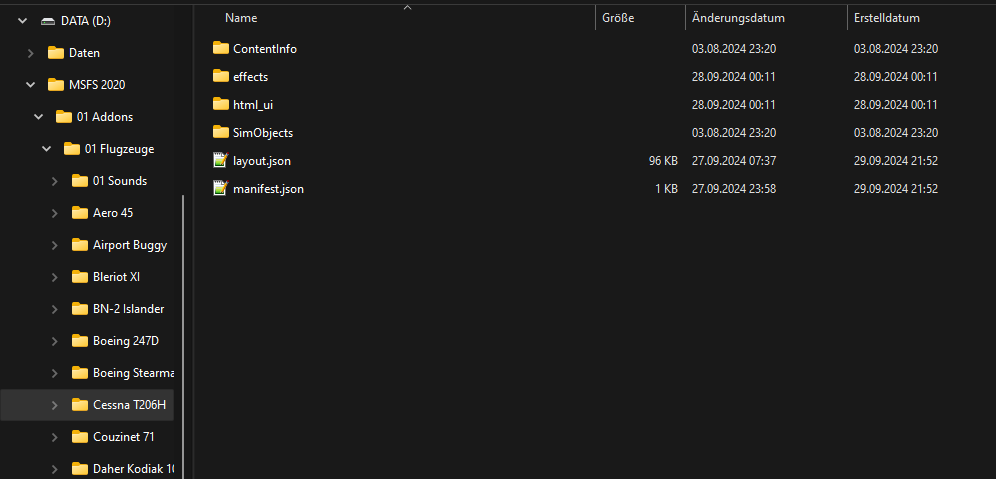Screen dimensions: 996x479
Task: Expand the Cessna T206H tree node
Action: [x=55, y=405]
